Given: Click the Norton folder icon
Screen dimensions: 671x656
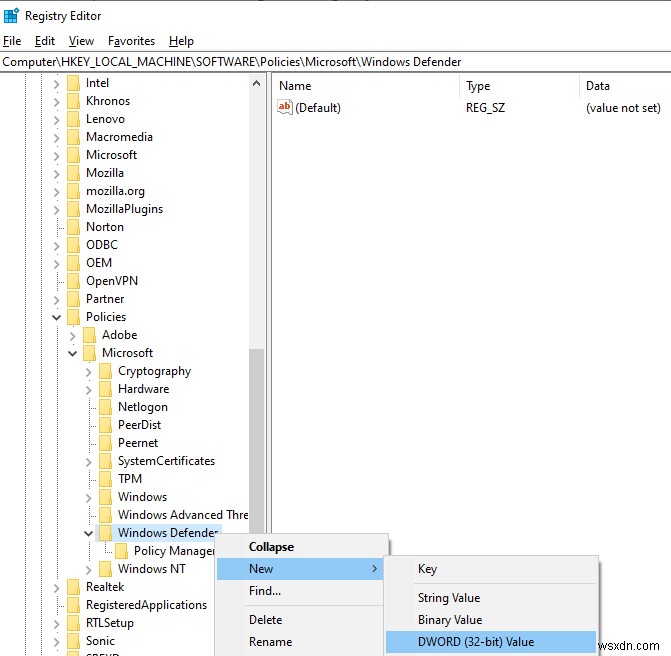Looking at the screenshot, I should tap(74, 227).
